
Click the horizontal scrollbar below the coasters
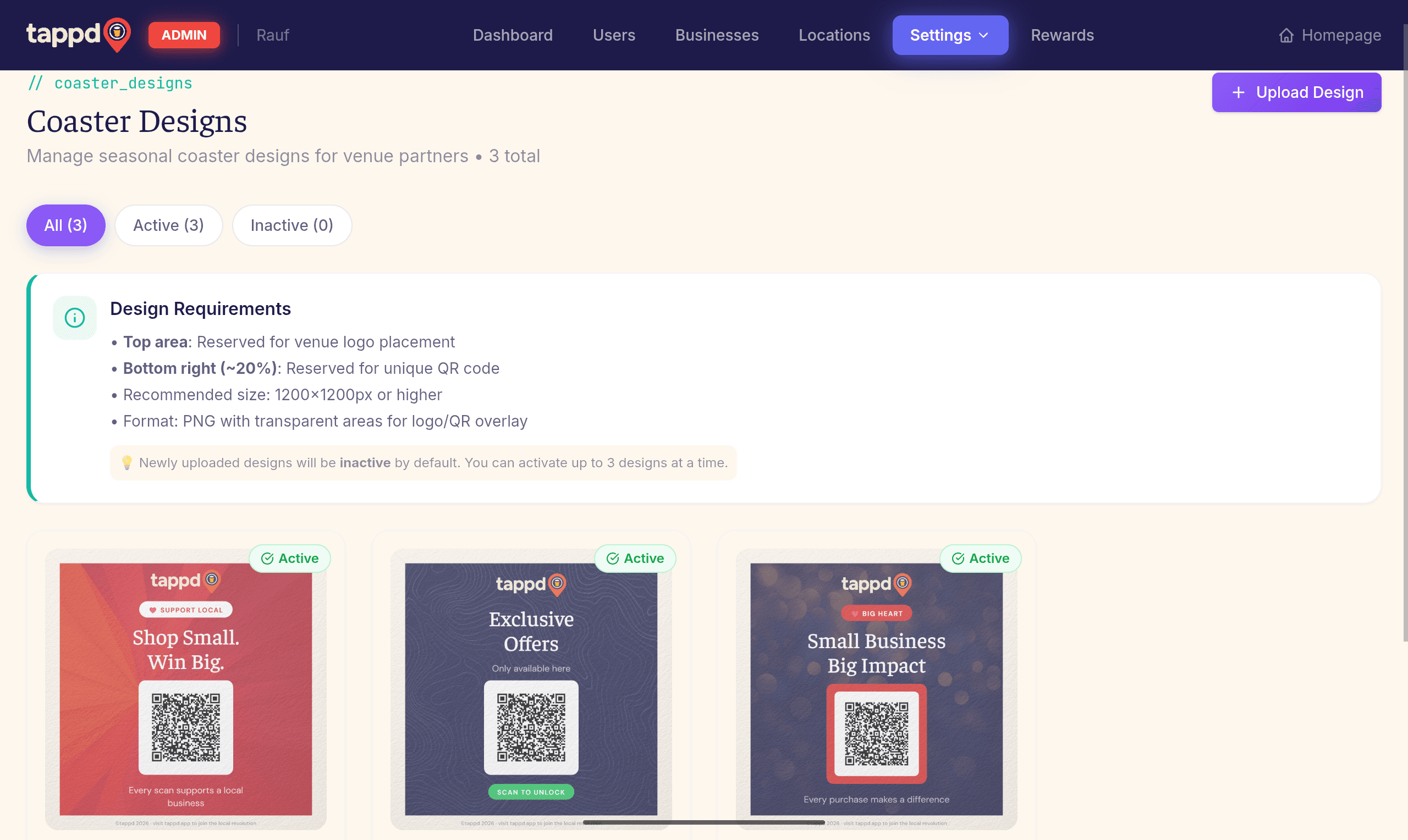703,822
